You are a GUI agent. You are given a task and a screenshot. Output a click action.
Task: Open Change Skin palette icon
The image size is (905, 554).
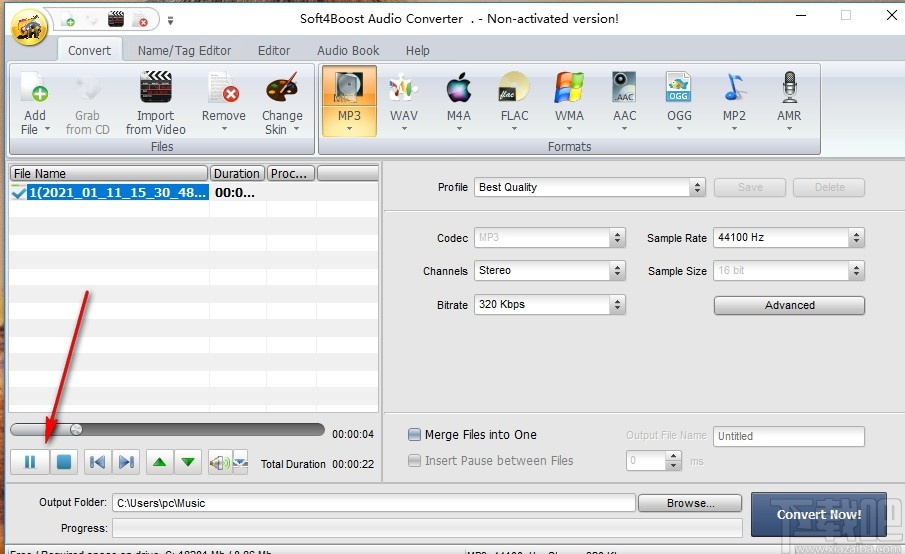282,87
